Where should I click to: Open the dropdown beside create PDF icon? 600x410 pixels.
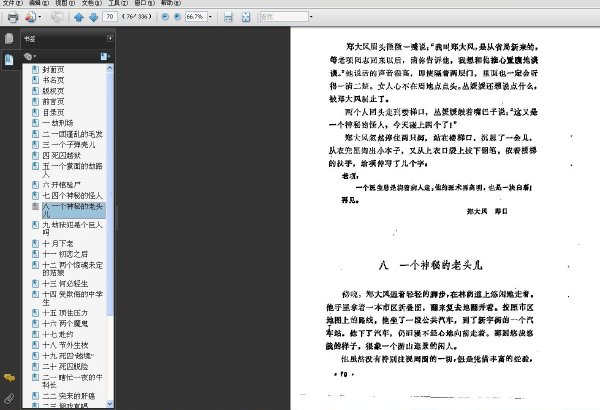tap(40, 17)
